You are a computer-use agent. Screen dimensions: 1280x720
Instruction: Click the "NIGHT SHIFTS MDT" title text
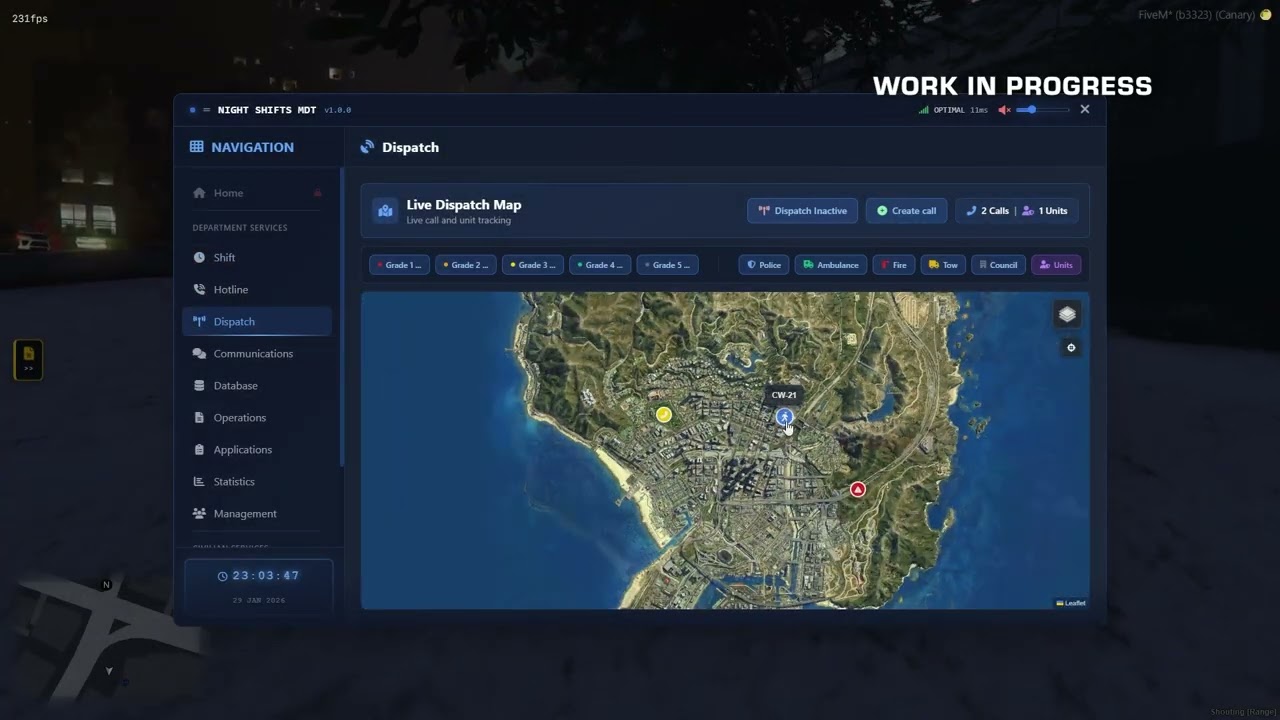(x=267, y=110)
